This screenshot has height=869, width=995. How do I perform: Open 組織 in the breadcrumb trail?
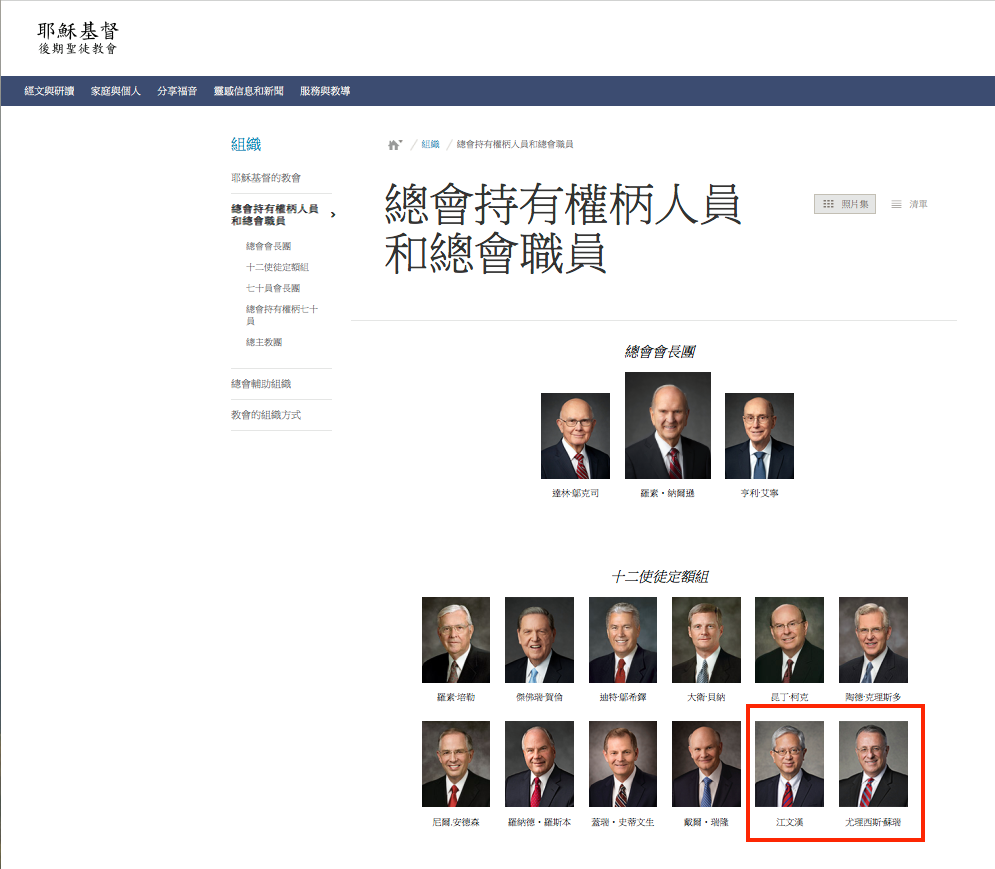(x=430, y=144)
